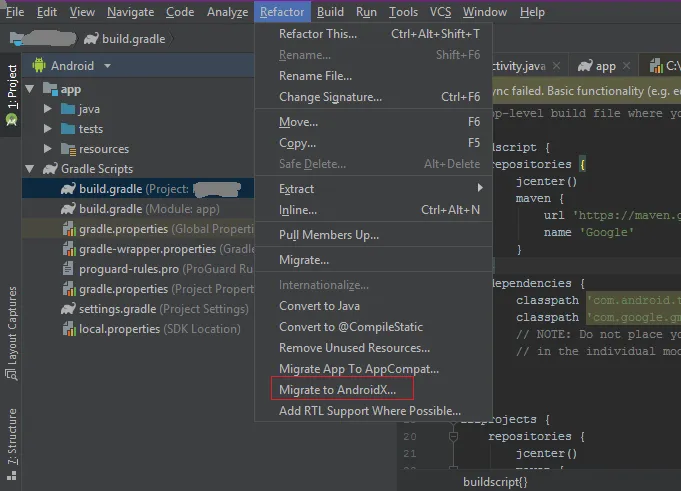The height and width of the screenshot is (491, 681).
Task: Collapse the app module tree node
Action: [30, 89]
